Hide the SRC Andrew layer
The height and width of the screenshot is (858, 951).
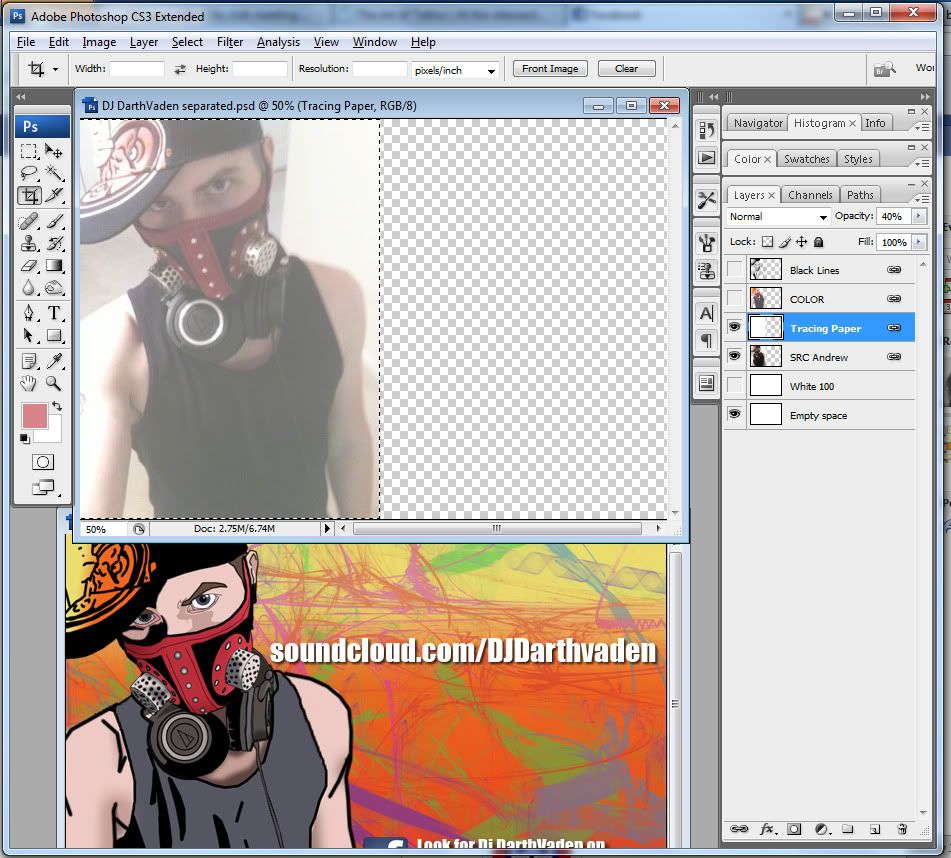click(x=734, y=357)
